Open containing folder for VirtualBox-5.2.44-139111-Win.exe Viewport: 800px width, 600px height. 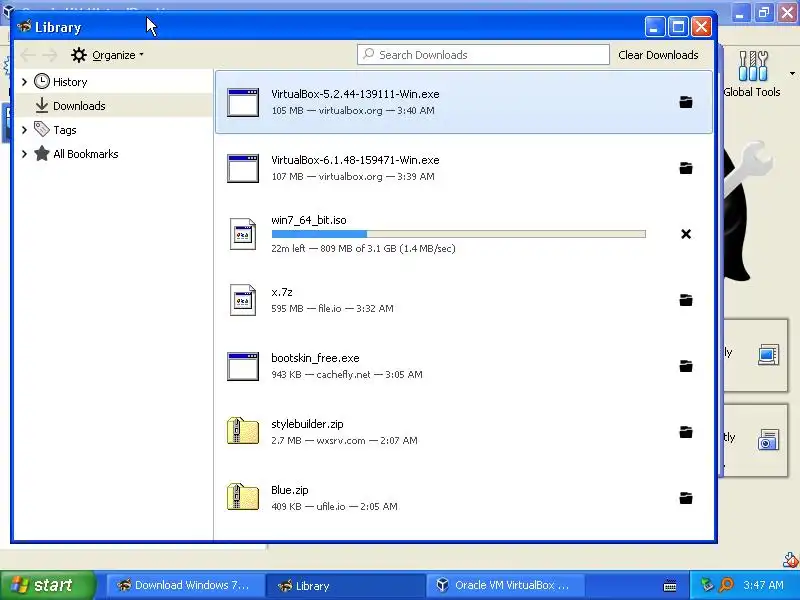[x=686, y=102]
